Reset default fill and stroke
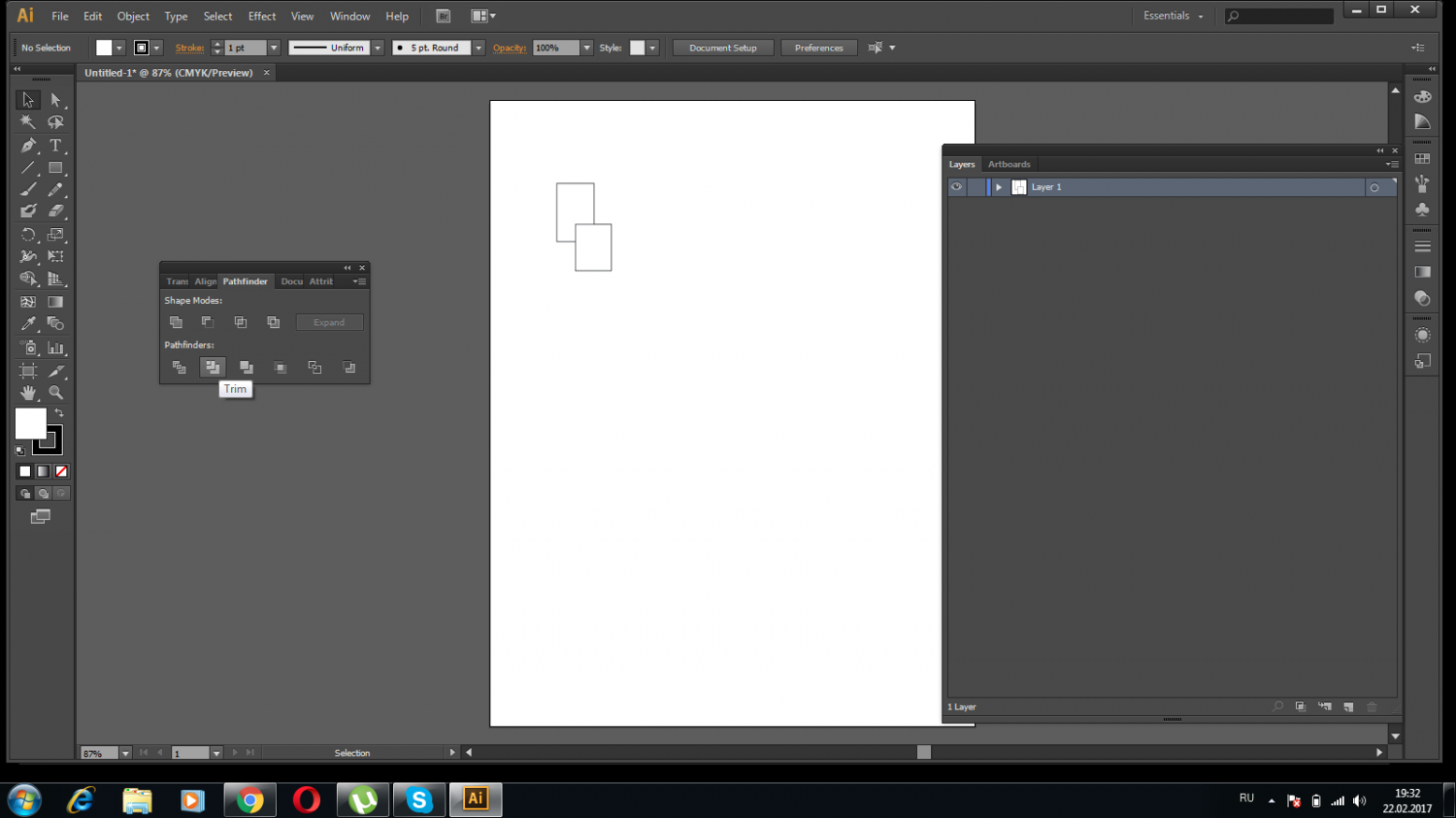 20,451
